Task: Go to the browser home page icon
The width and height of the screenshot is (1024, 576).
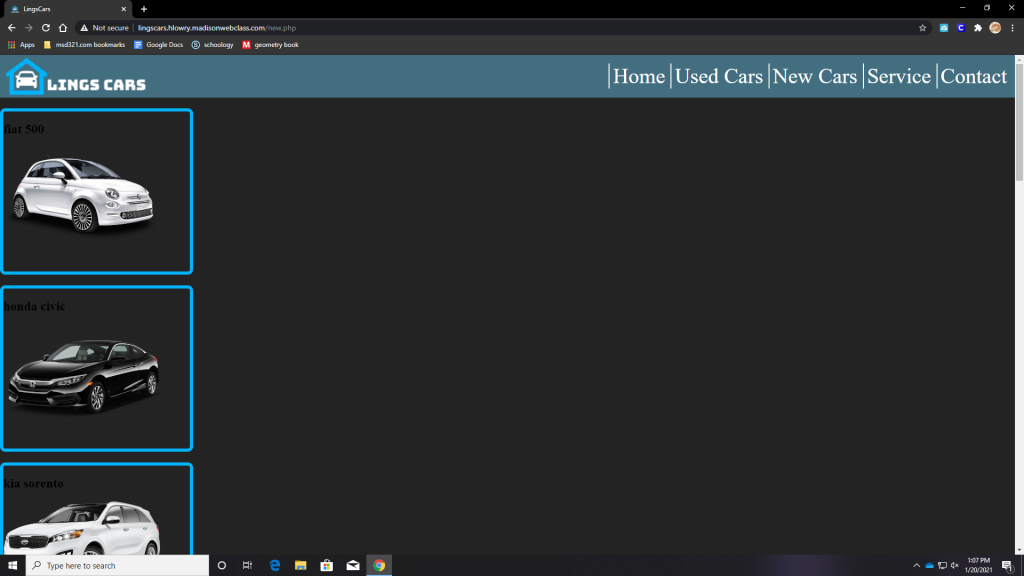Action: tap(63, 28)
